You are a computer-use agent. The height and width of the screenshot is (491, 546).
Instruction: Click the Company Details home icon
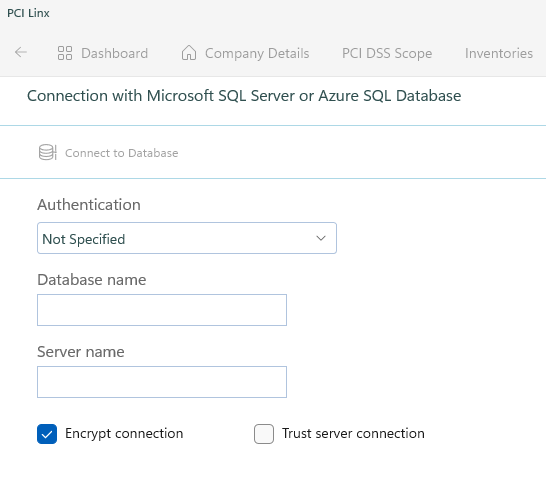[189, 53]
